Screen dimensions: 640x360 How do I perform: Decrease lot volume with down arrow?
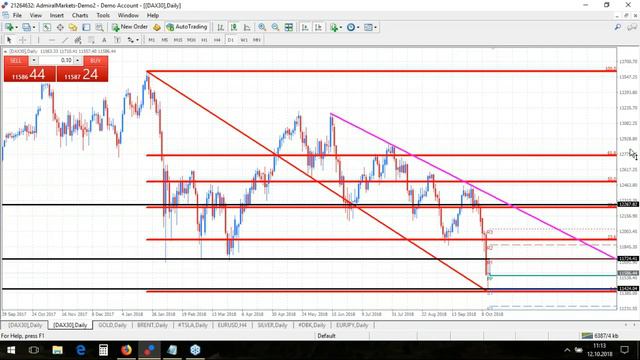tap(34, 60)
